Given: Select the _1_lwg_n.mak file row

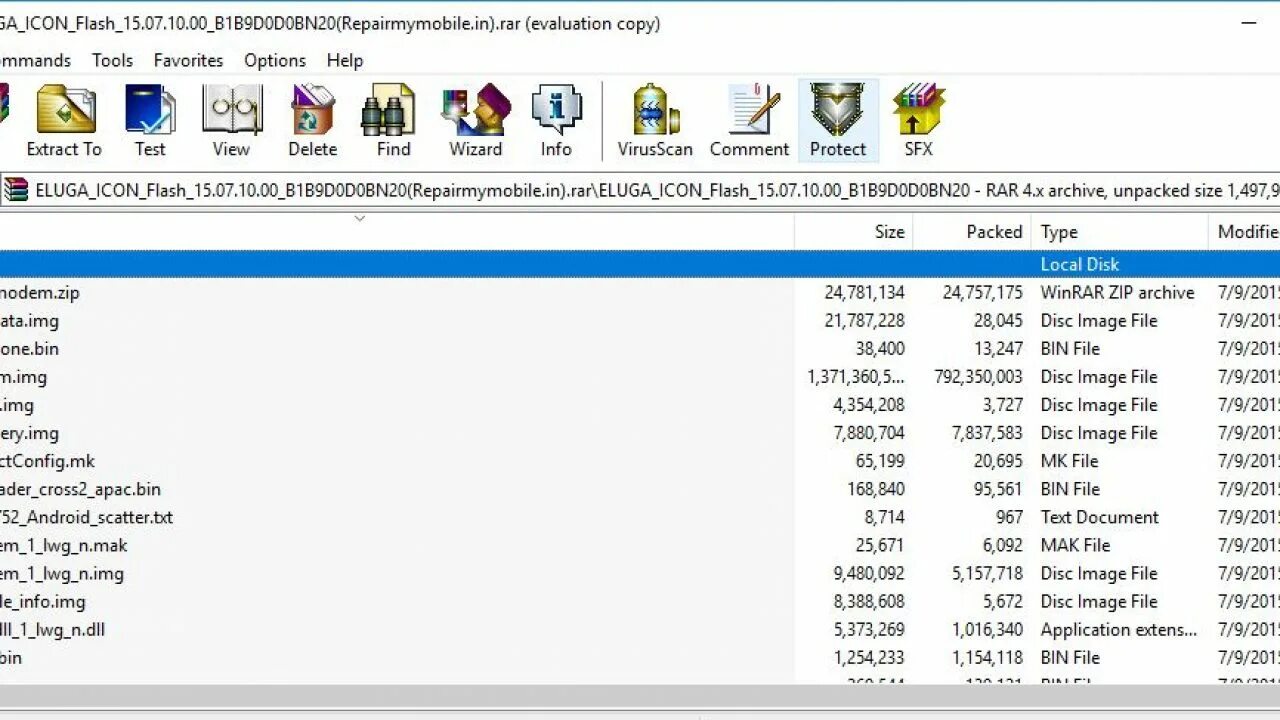Looking at the screenshot, I should (x=640, y=545).
